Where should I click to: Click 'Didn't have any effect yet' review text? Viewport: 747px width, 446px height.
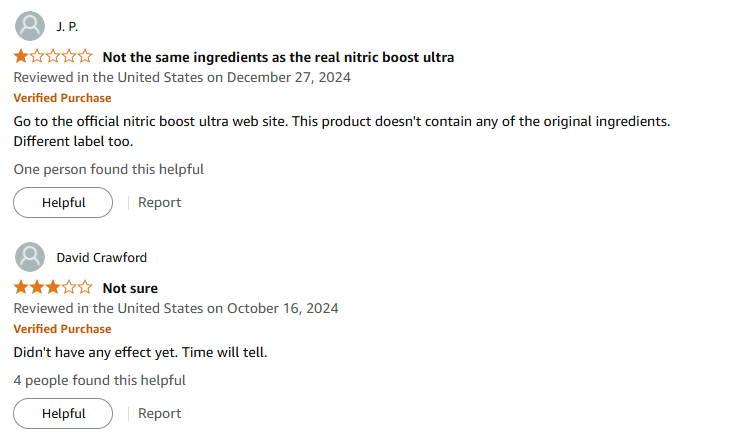pyautogui.click(x=141, y=352)
